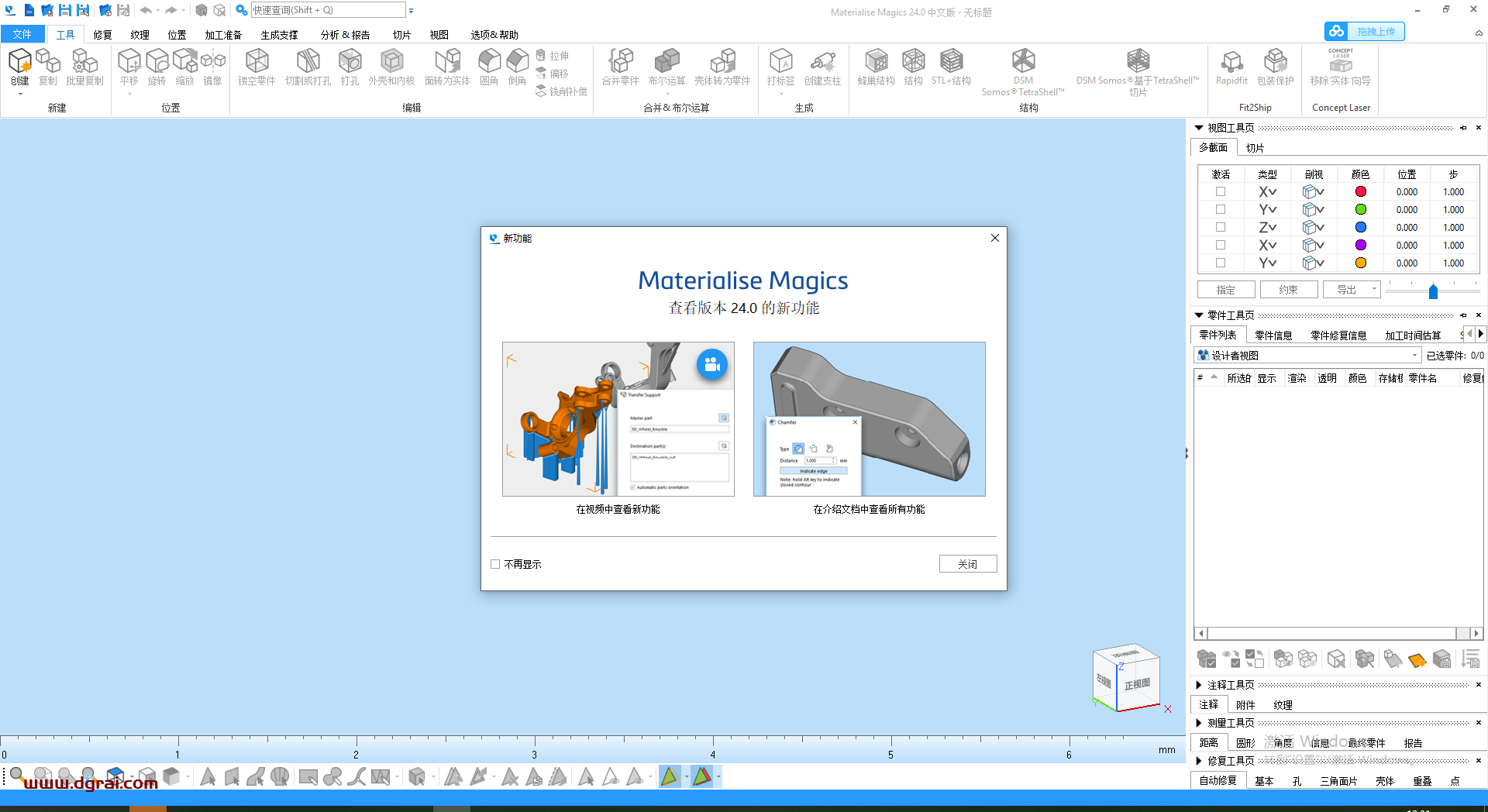The height and width of the screenshot is (812, 1488).
Task: Expand the 测量工具页 panel
Action: click(1199, 723)
